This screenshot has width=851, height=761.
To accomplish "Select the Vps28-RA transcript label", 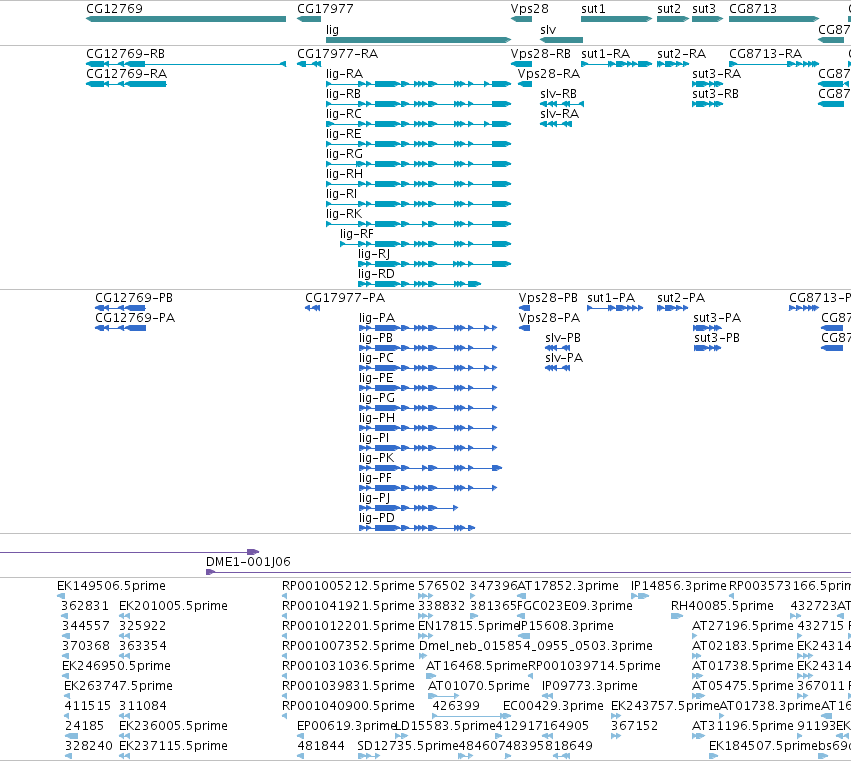I will [x=549, y=74].
